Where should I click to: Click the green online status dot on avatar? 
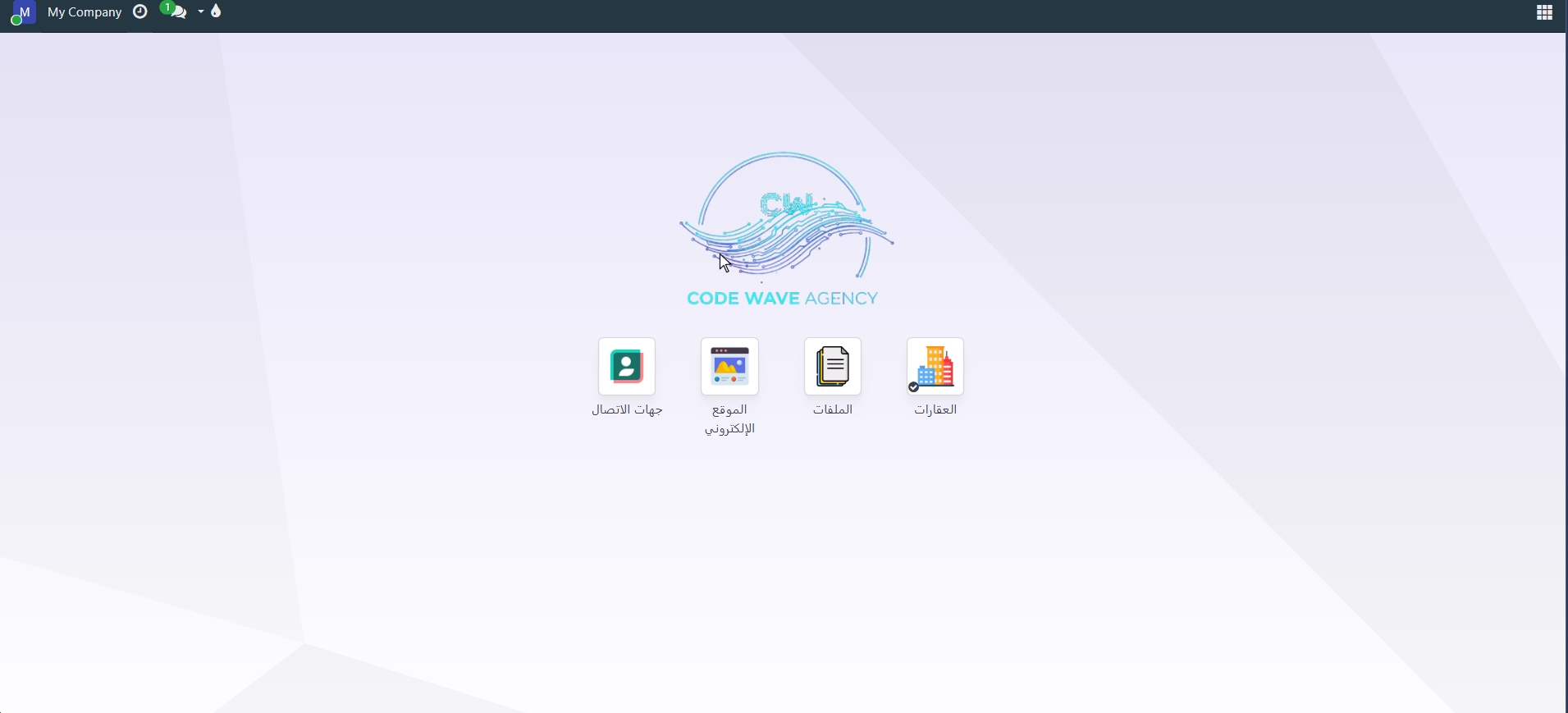[x=16, y=21]
